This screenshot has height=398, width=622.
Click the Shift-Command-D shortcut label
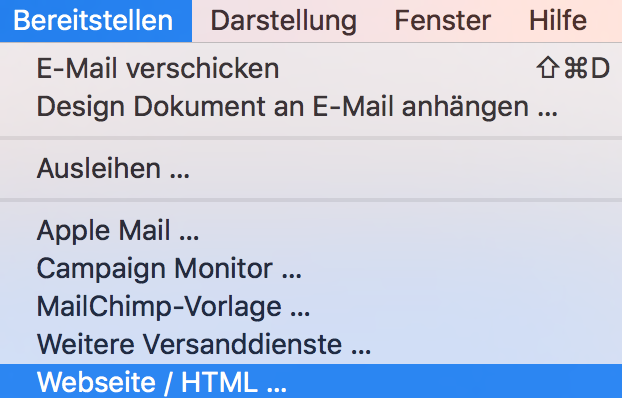[573, 68]
